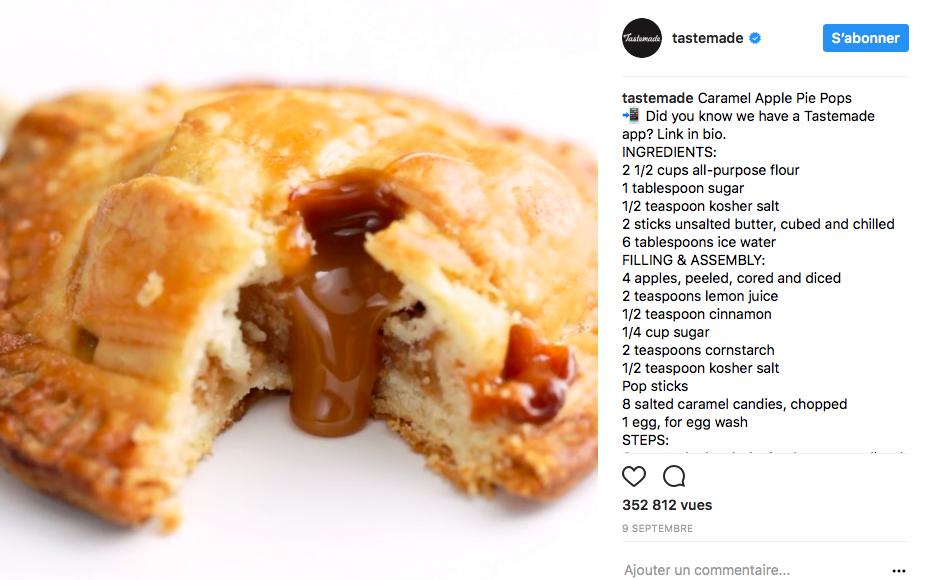The height and width of the screenshot is (580, 932).
Task: Open comments with the speech bubble icon
Action: 674,476
